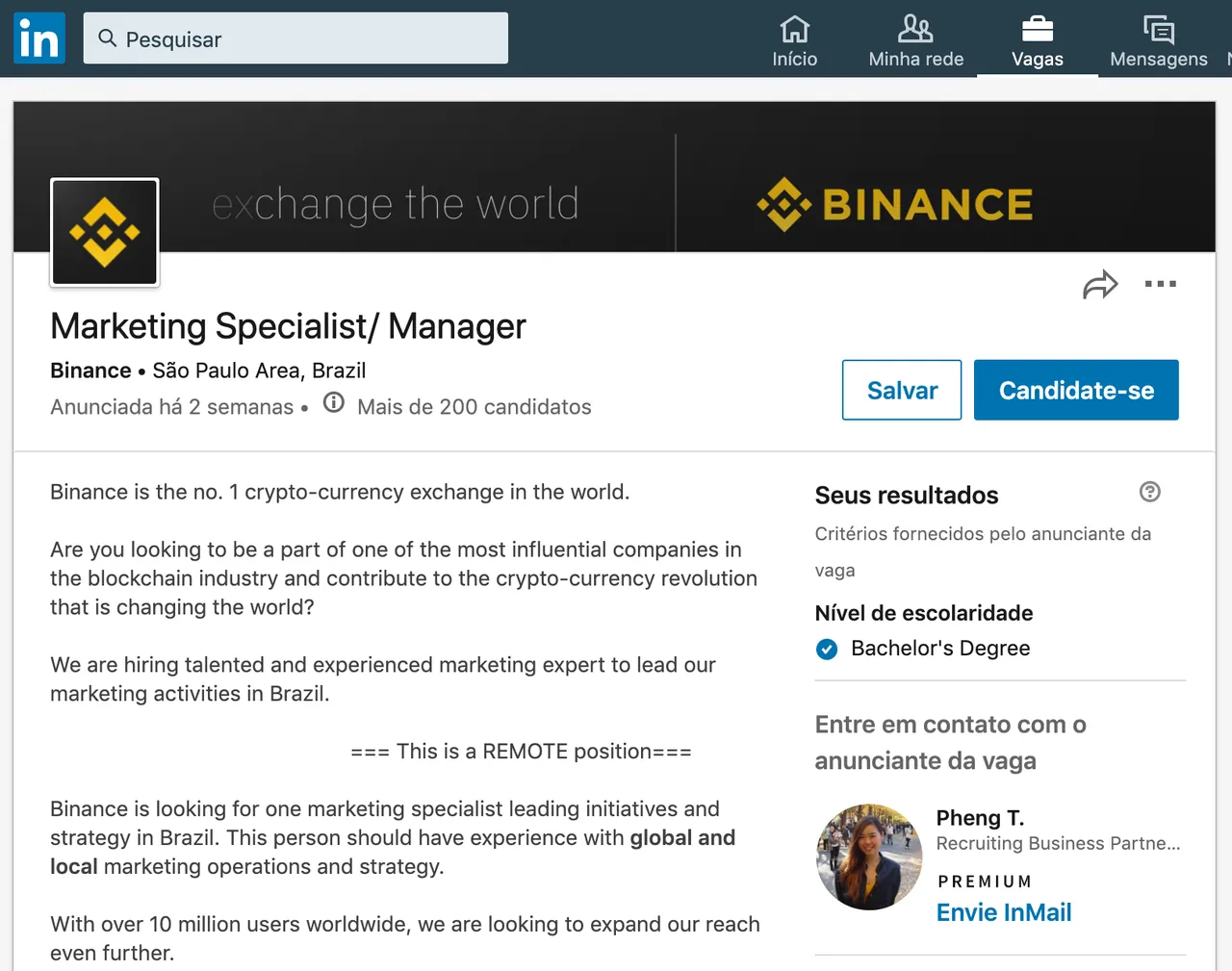
Task: Click the Envie InMail link
Action: pos(1004,912)
